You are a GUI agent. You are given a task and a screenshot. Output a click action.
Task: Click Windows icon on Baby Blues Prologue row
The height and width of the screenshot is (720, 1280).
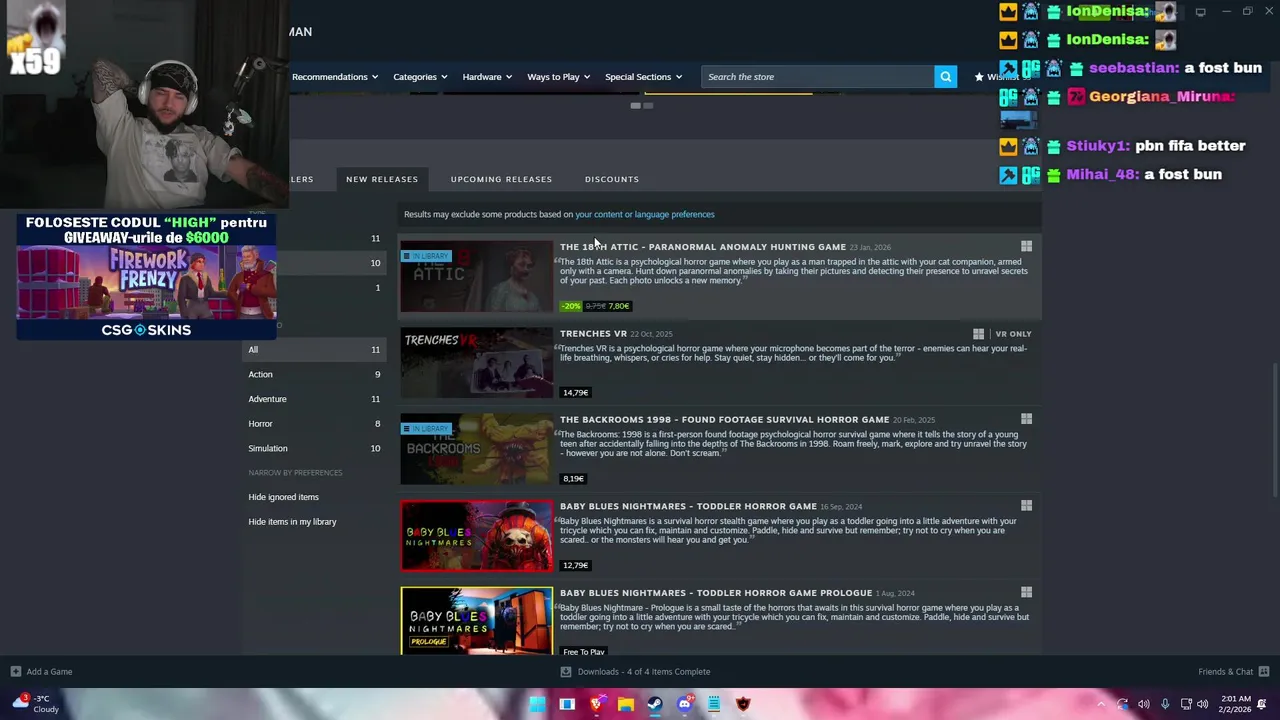tap(1026, 592)
